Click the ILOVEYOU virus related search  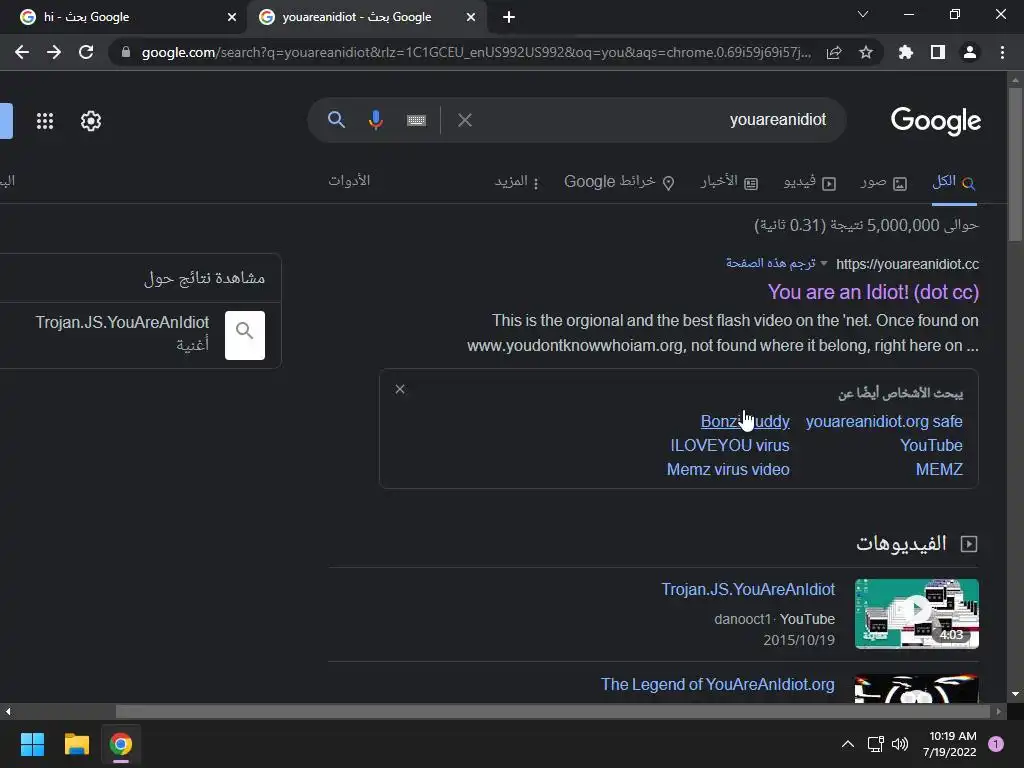tap(729, 445)
